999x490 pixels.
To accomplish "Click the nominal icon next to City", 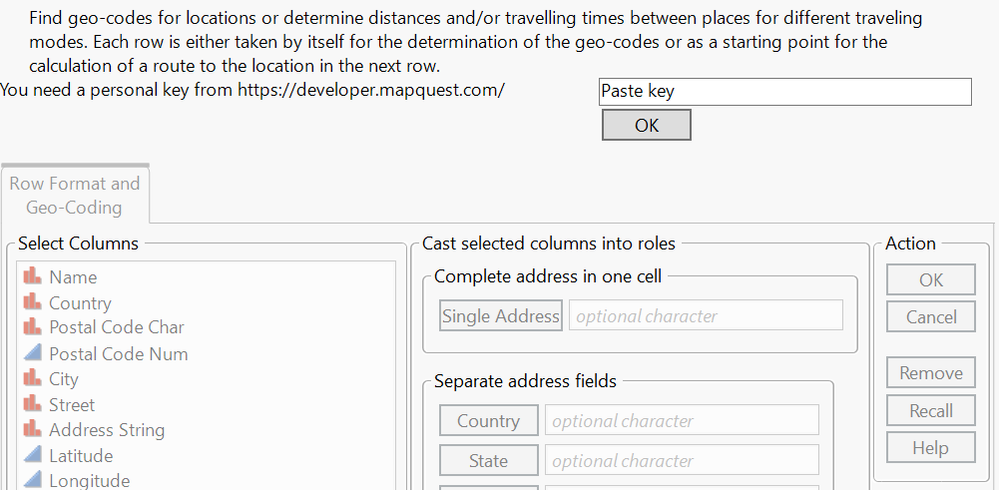I will pos(32,378).
